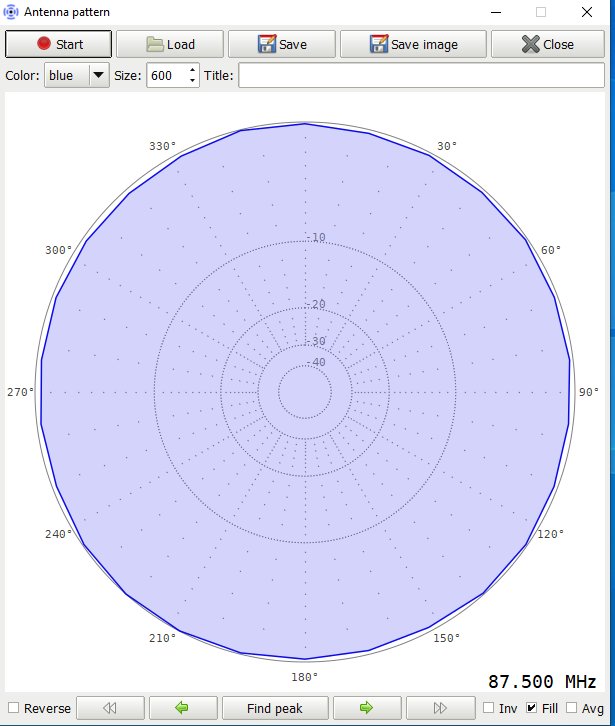
Task: Click the Start recording button
Action: [58, 44]
